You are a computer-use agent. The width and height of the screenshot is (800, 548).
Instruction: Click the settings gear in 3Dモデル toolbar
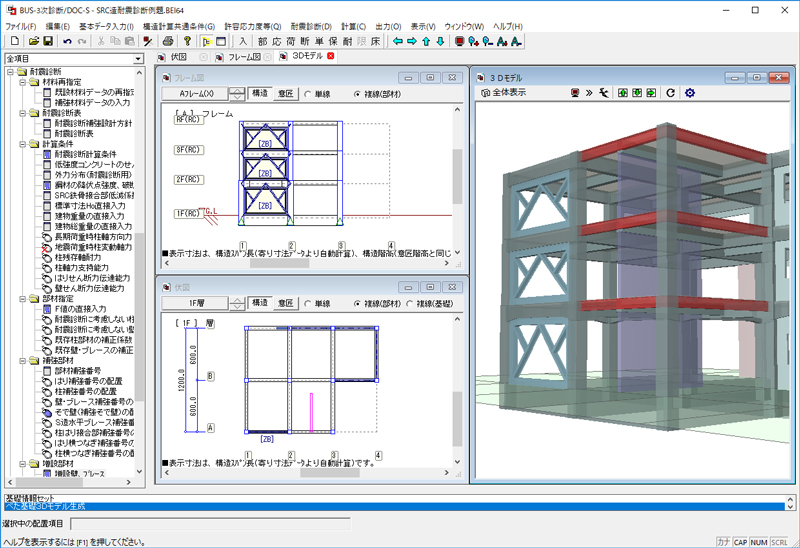(x=689, y=93)
